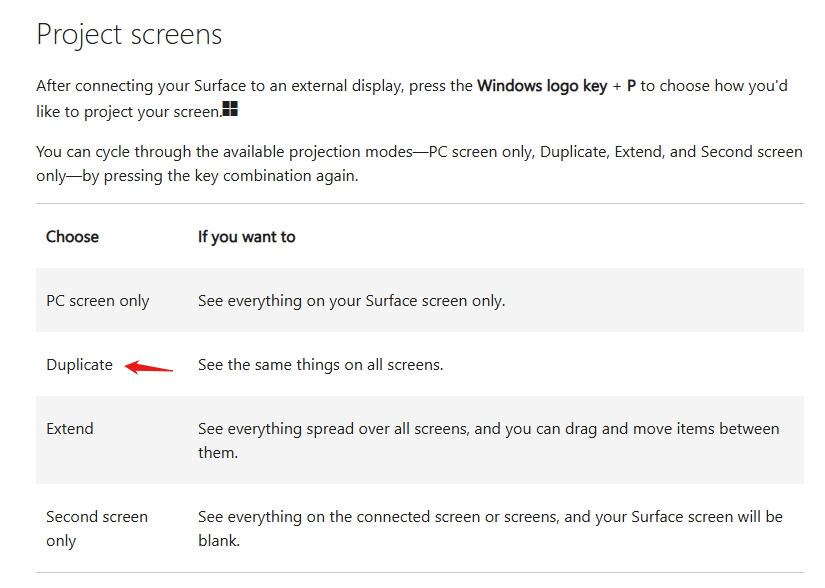This screenshot has width=825, height=588.
Task: Click 'Second screen only' row label
Action: coord(97,529)
